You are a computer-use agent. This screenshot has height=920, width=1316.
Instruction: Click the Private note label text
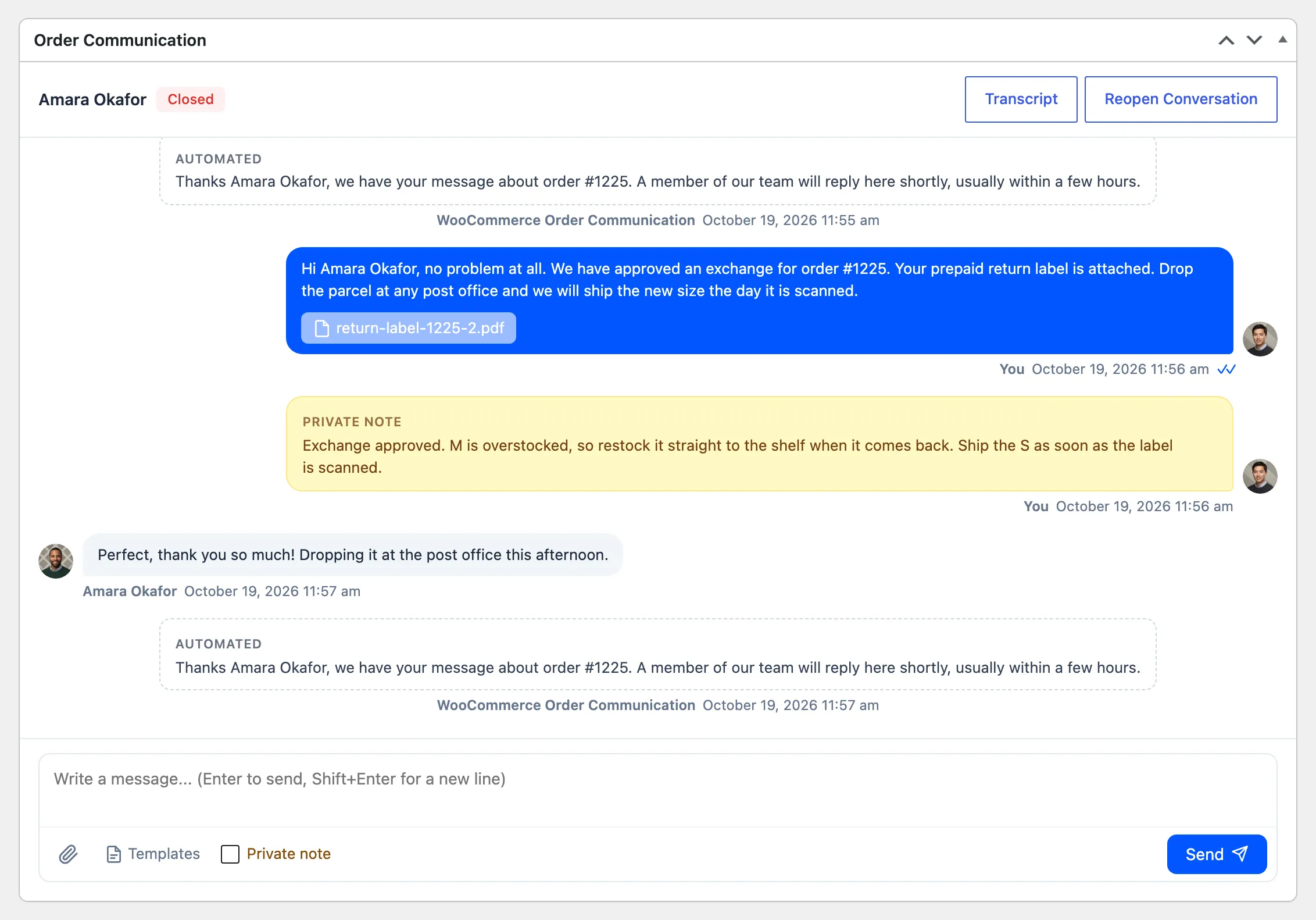[289, 854]
